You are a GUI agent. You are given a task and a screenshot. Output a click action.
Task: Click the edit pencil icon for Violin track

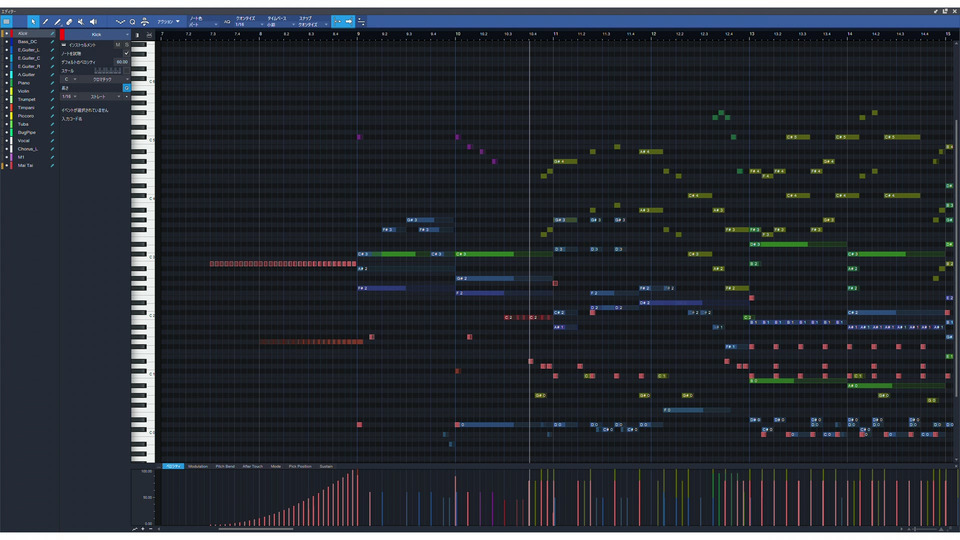(52, 91)
